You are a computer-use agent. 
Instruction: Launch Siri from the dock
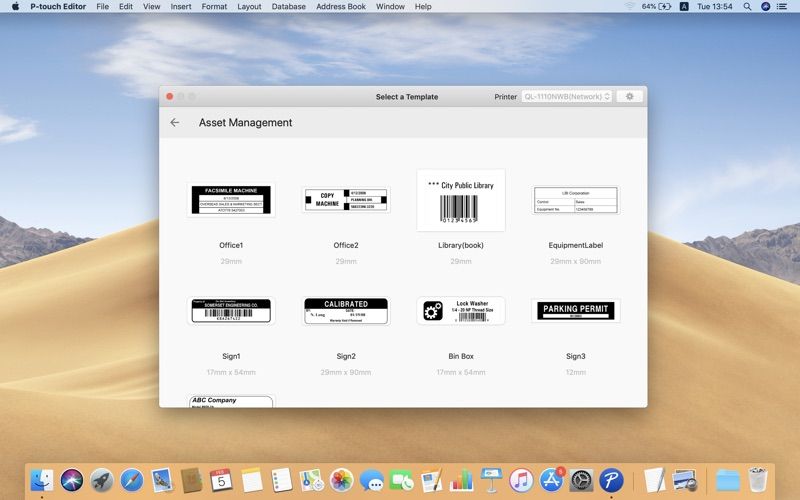click(72, 480)
